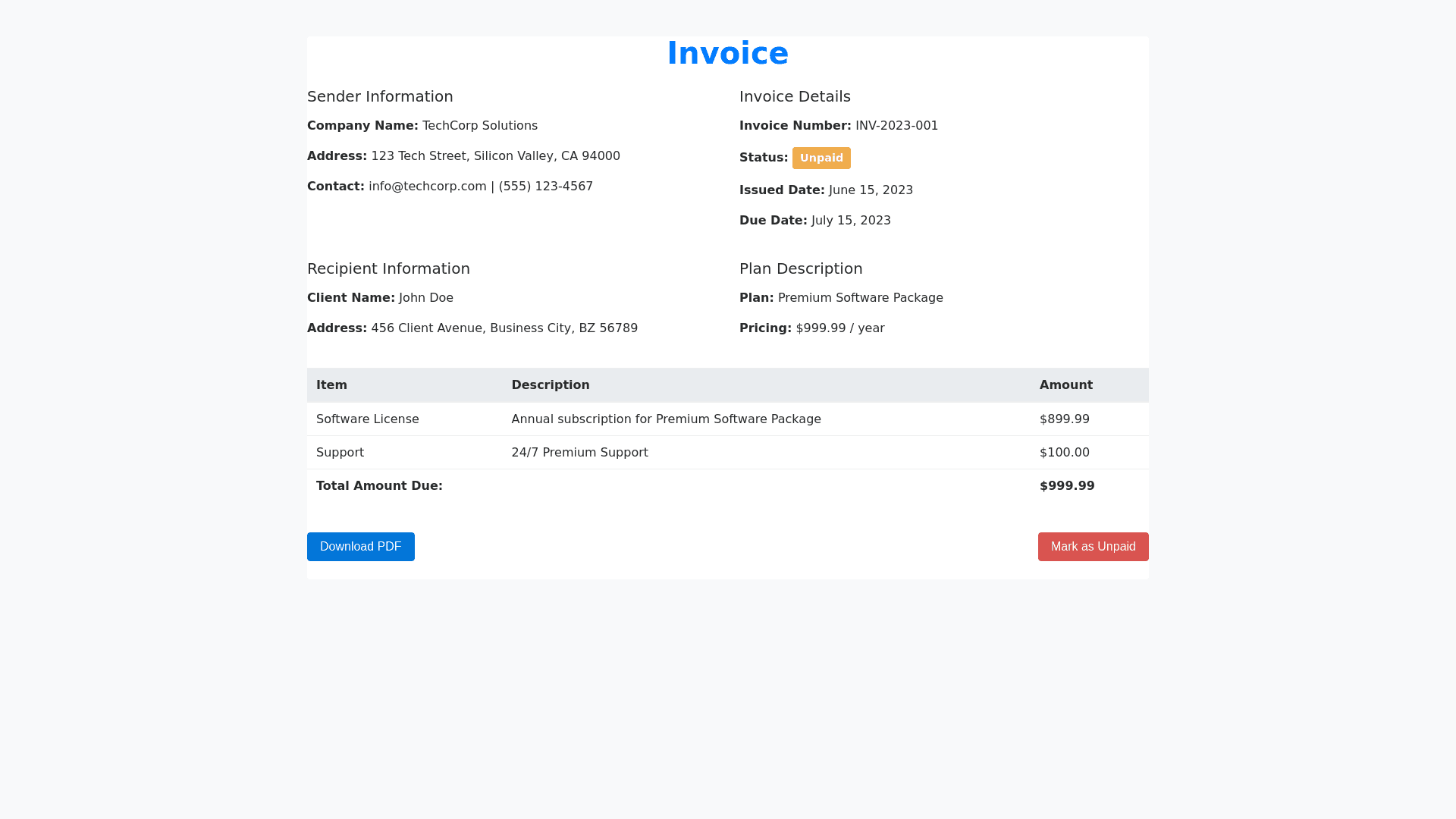Click the Recipient Information heading

pos(388,268)
